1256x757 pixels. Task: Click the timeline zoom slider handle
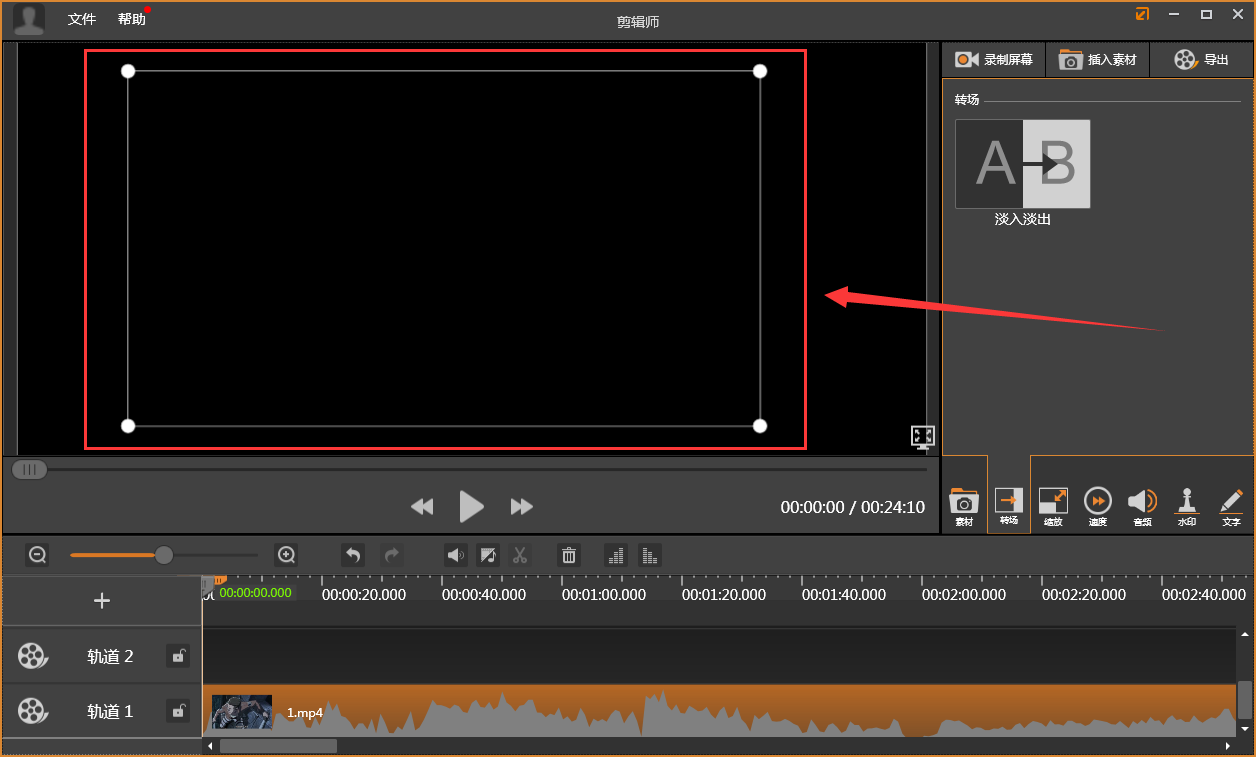click(164, 554)
